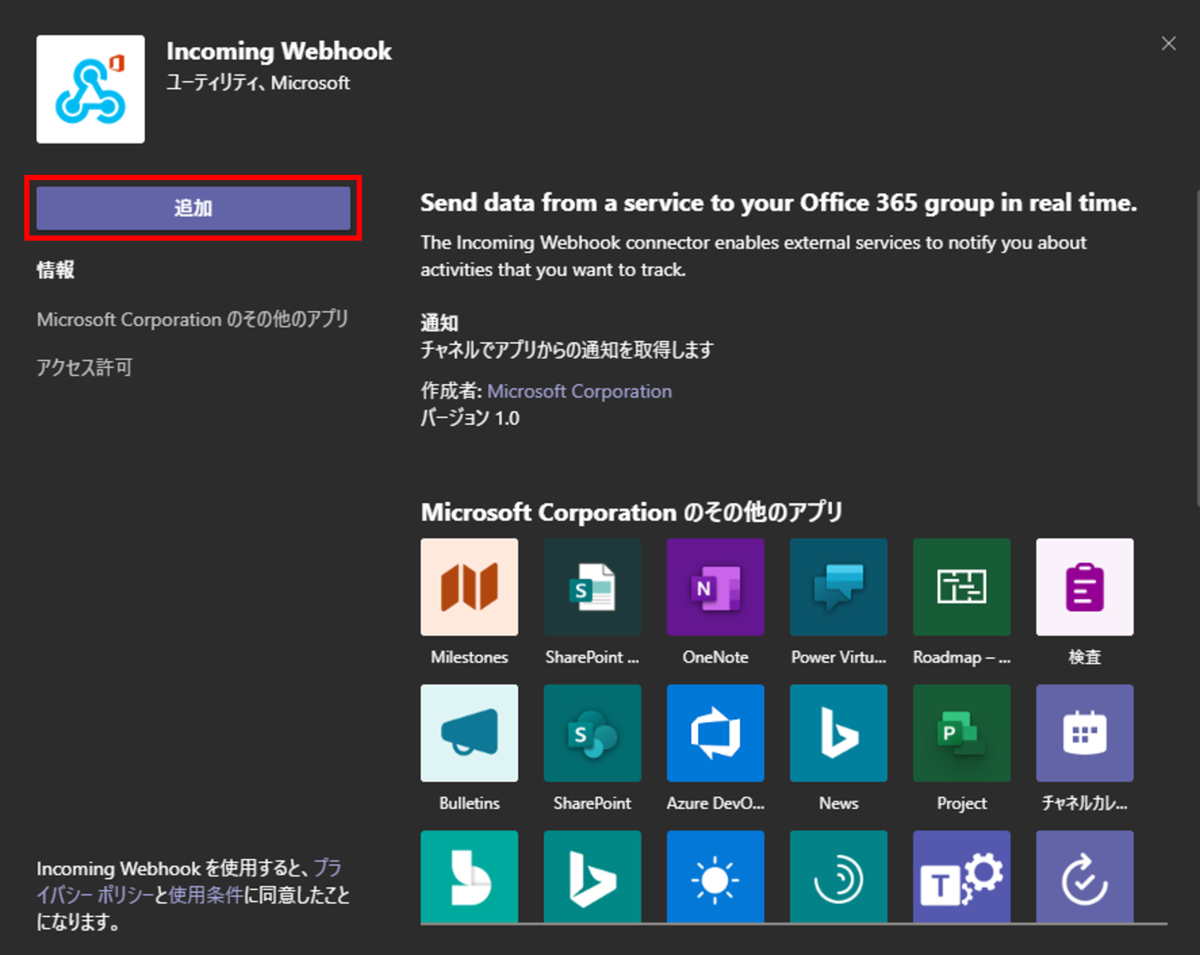Click the 通知 heading text

pos(440,323)
